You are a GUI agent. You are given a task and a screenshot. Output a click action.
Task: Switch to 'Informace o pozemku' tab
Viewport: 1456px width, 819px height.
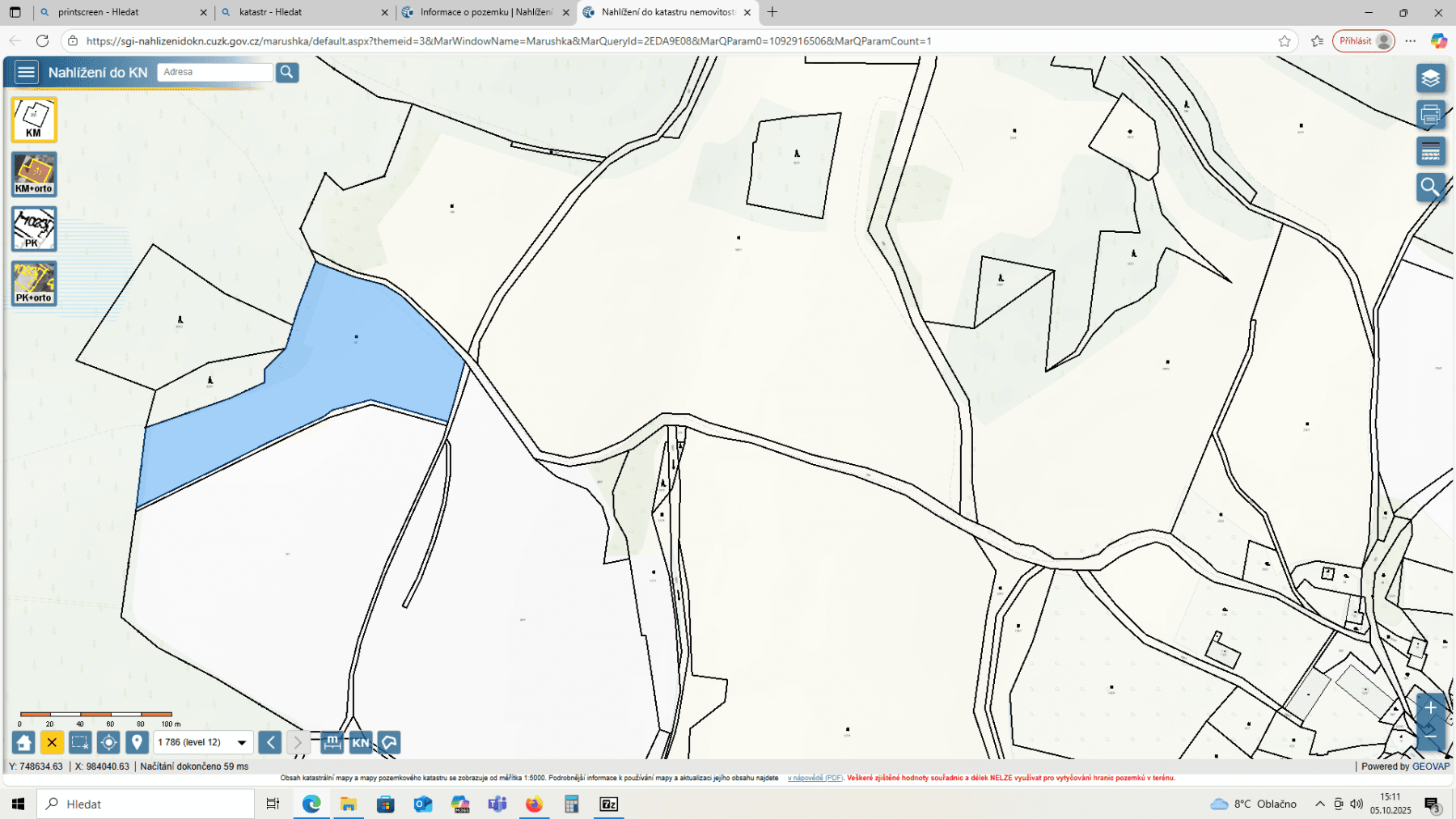[x=485, y=12]
